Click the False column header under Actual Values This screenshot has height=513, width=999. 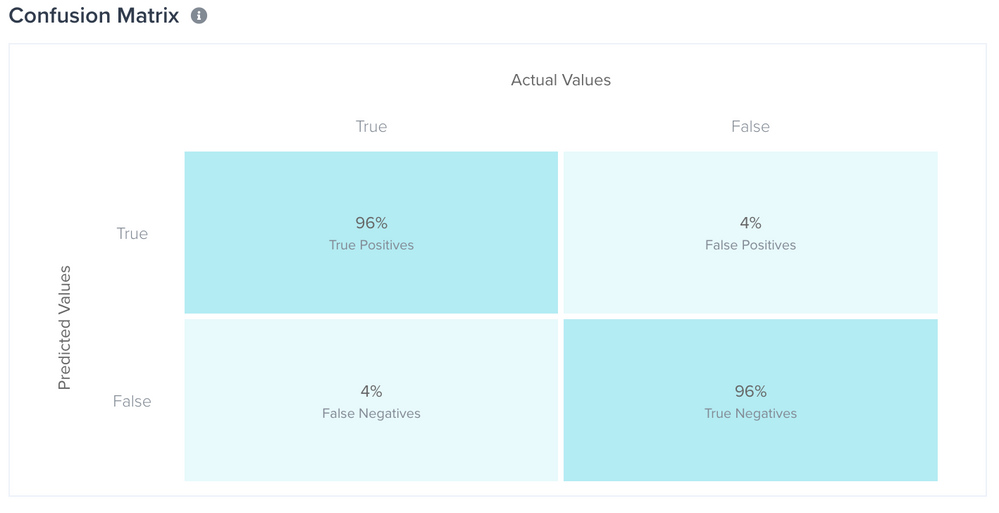tap(750, 127)
